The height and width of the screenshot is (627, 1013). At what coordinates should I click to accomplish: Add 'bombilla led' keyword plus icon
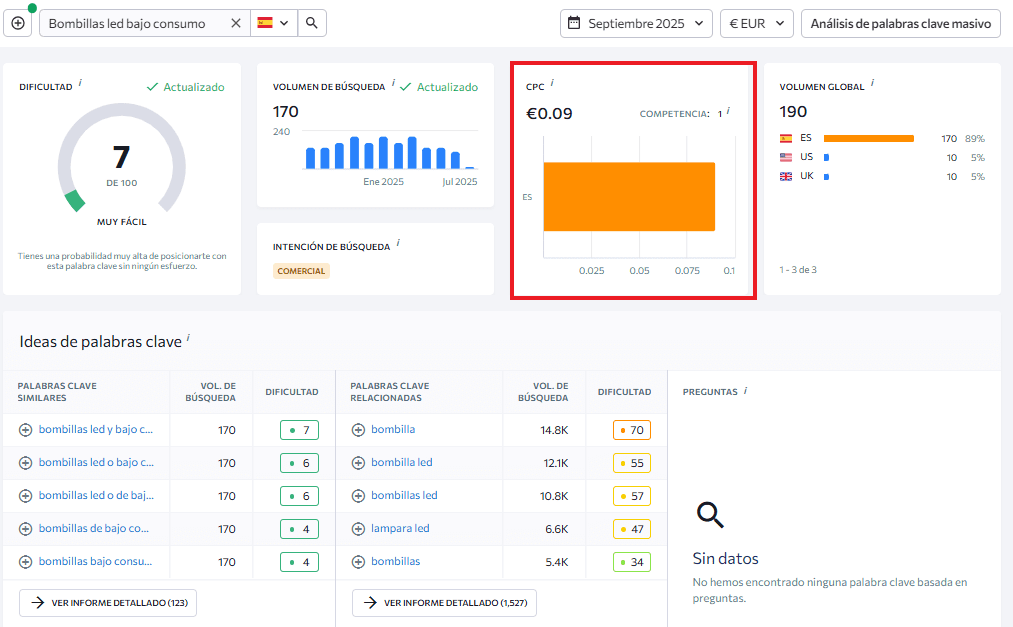coord(358,463)
